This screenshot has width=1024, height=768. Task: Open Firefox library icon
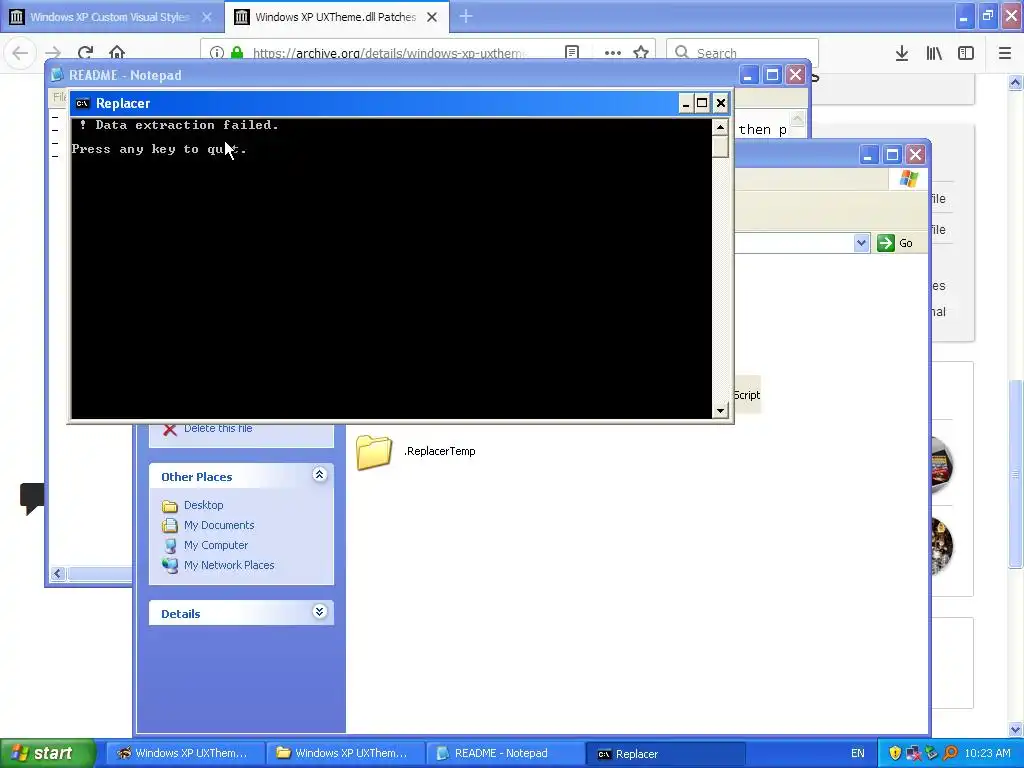pyautogui.click(x=934, y=53)
